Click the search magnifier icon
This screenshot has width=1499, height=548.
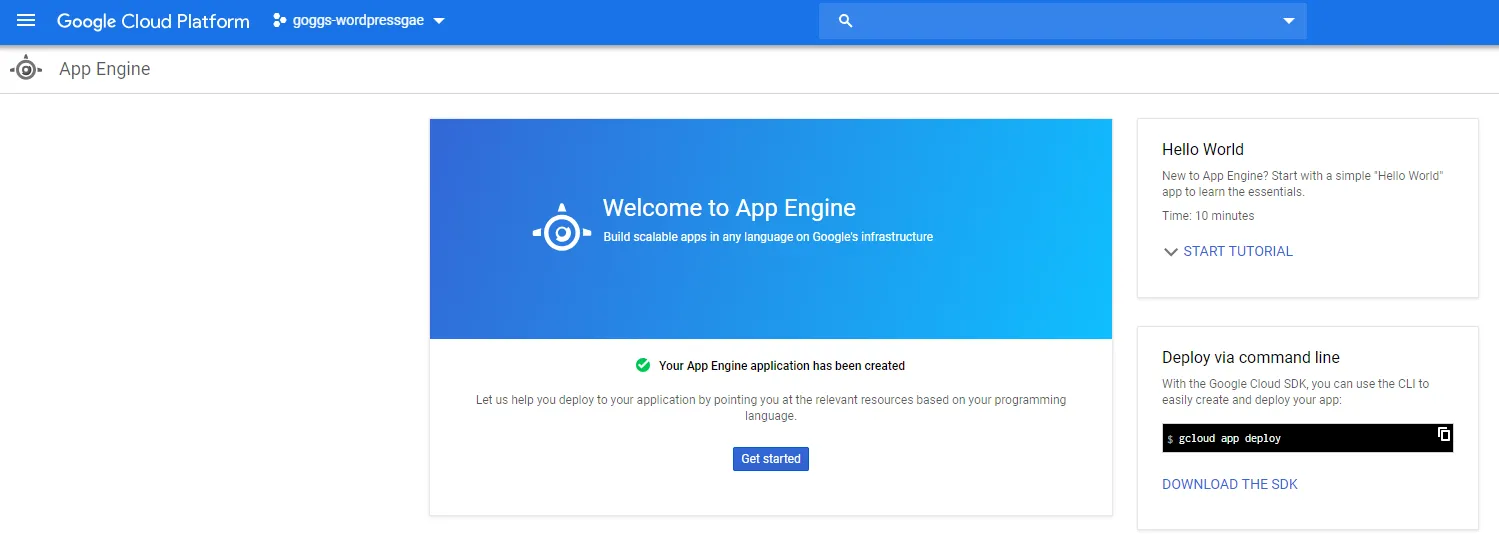[x=845, y=21]
